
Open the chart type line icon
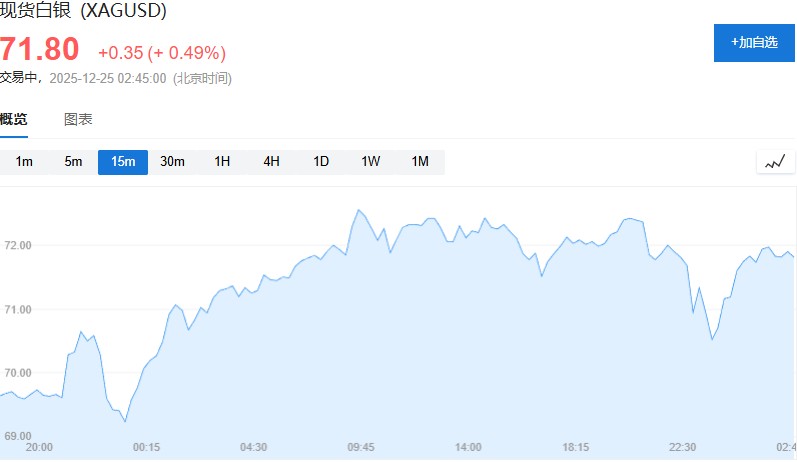point(775,162)
